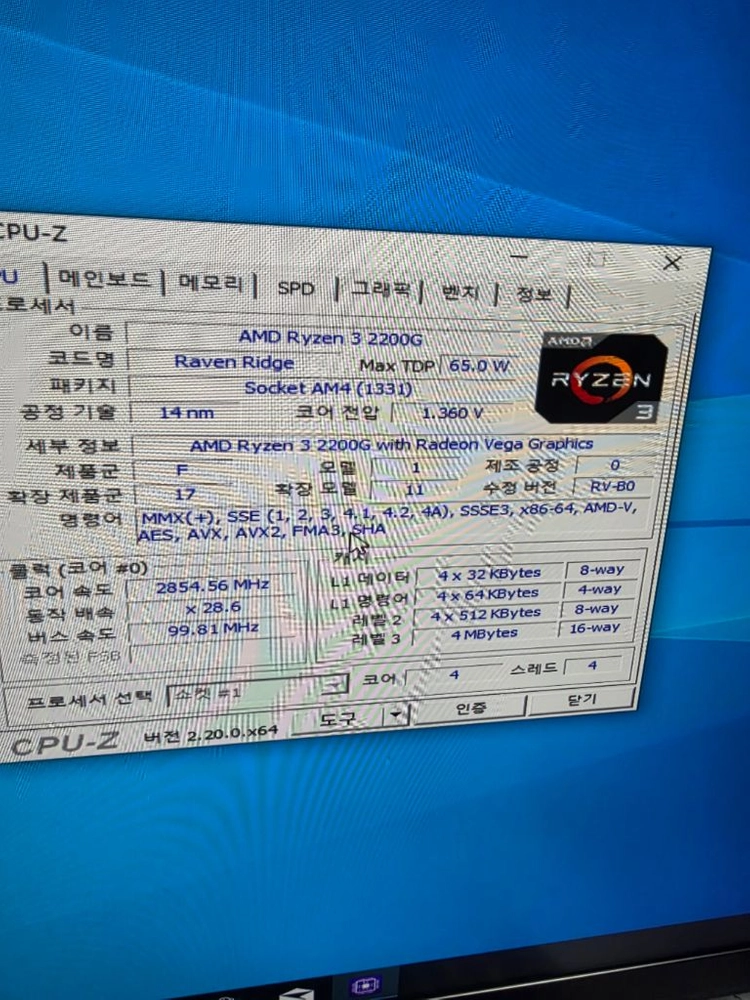Image resolution: width=750 pixels, height=1000 pixels.
Task: Minimize the CPU-Z window
Action: 520,256
